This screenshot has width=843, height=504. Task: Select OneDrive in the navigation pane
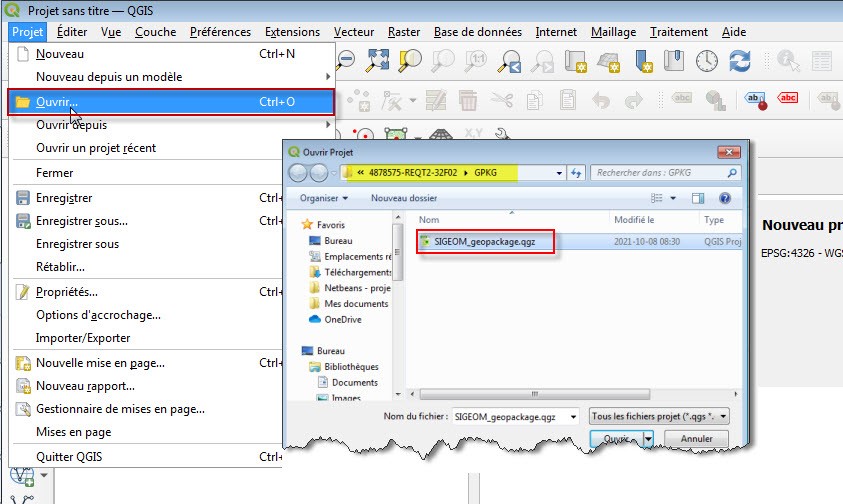pyautogui.click(x=335, y=320)
